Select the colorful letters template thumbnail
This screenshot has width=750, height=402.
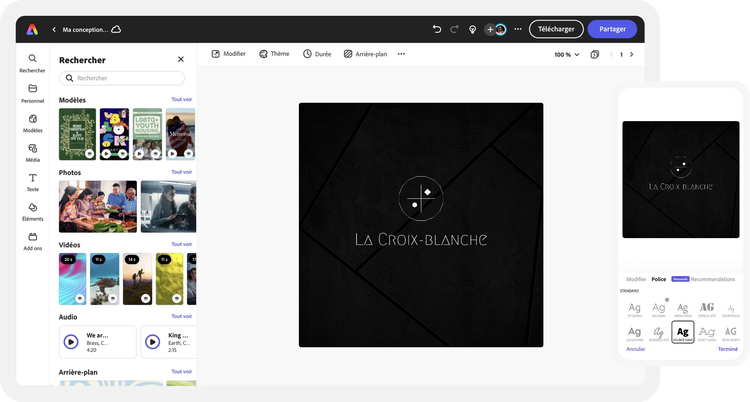coord(114,134)
